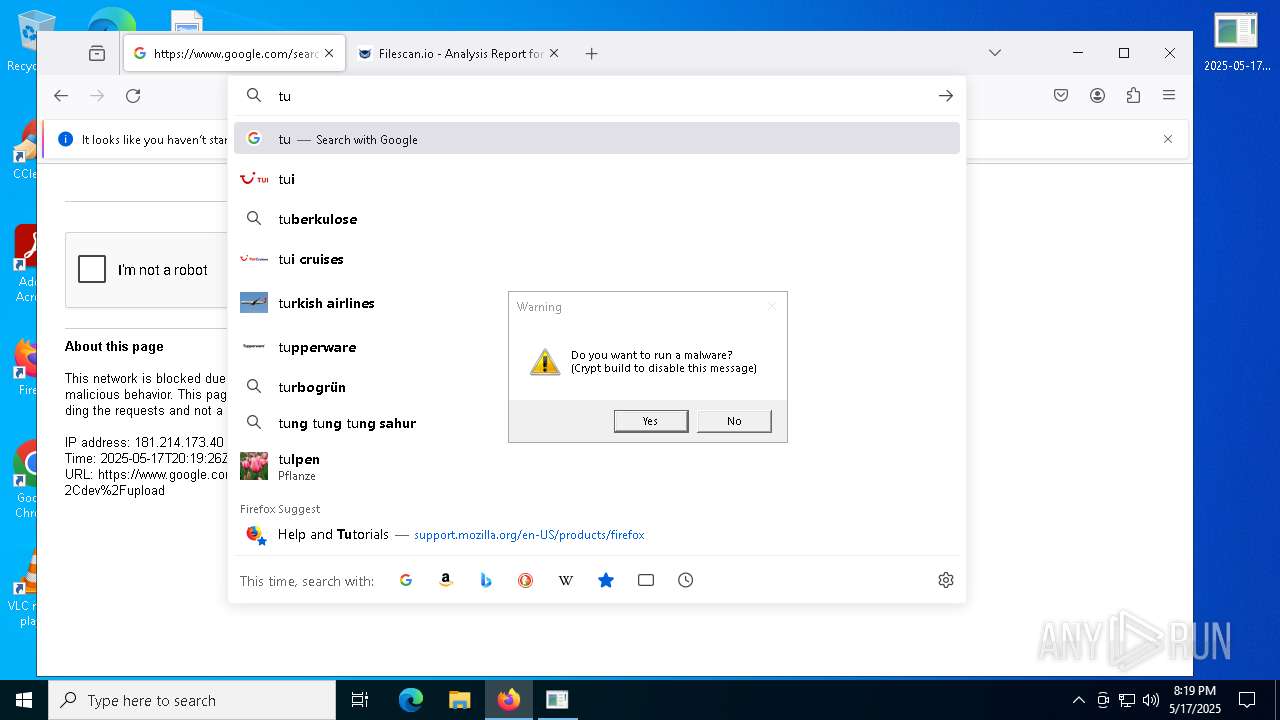Open the Firefox application menu
Viewport: 1280px width, 720px height.
(x=1169, y=96)
